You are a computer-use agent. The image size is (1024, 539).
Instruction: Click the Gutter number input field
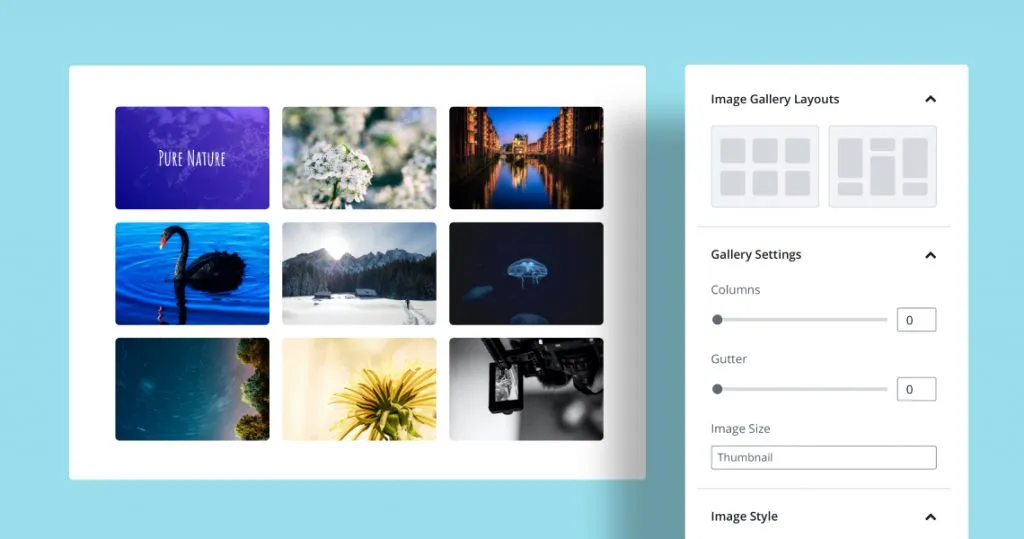tap(916, 389)
